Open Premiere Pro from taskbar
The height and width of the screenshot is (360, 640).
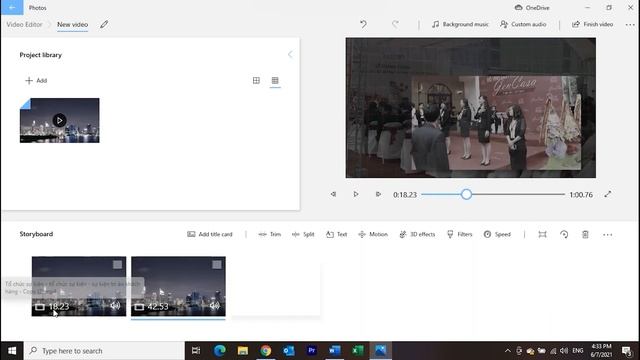(312, 351)
